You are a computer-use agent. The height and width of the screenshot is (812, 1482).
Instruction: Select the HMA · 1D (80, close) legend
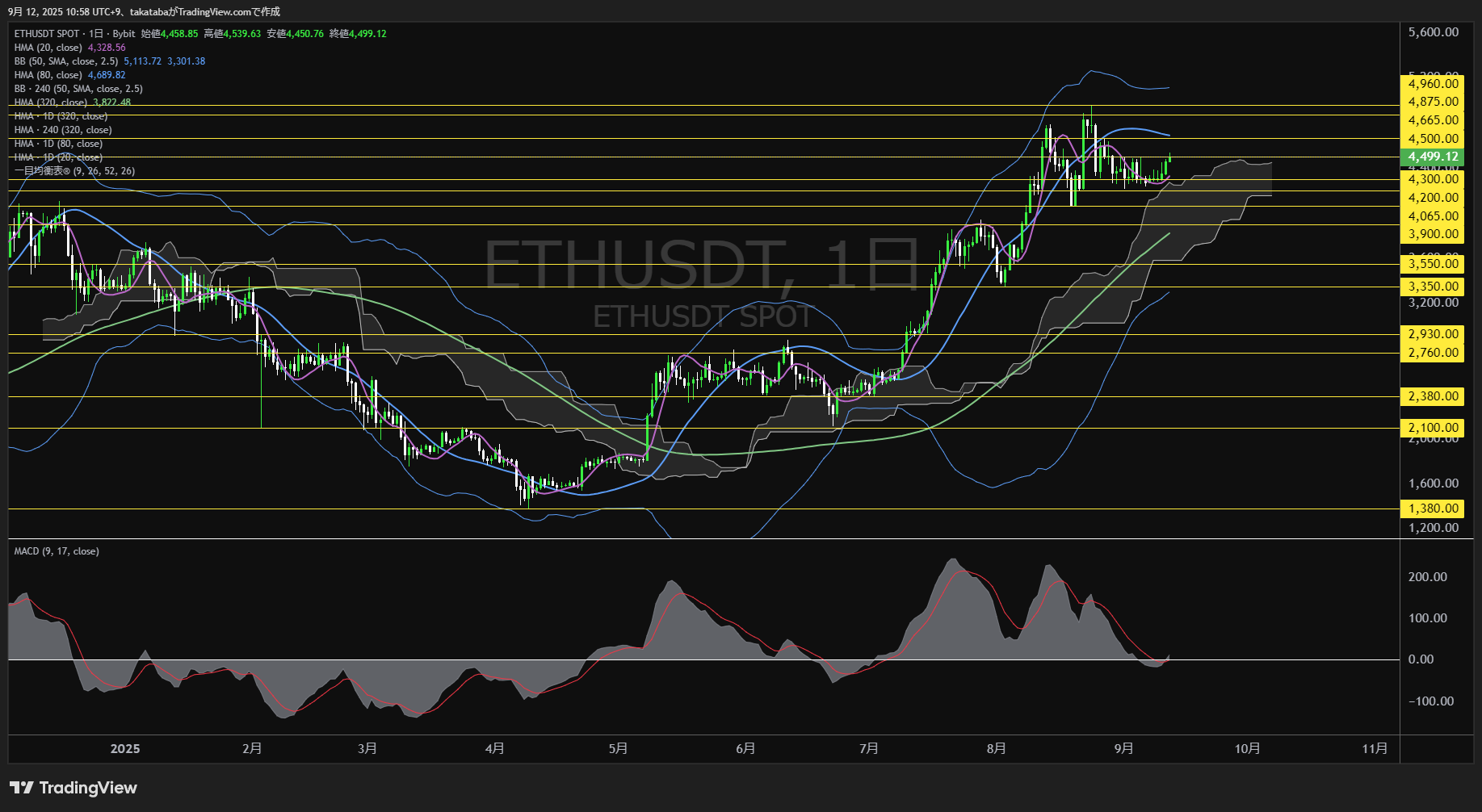(x=59, y=144)
